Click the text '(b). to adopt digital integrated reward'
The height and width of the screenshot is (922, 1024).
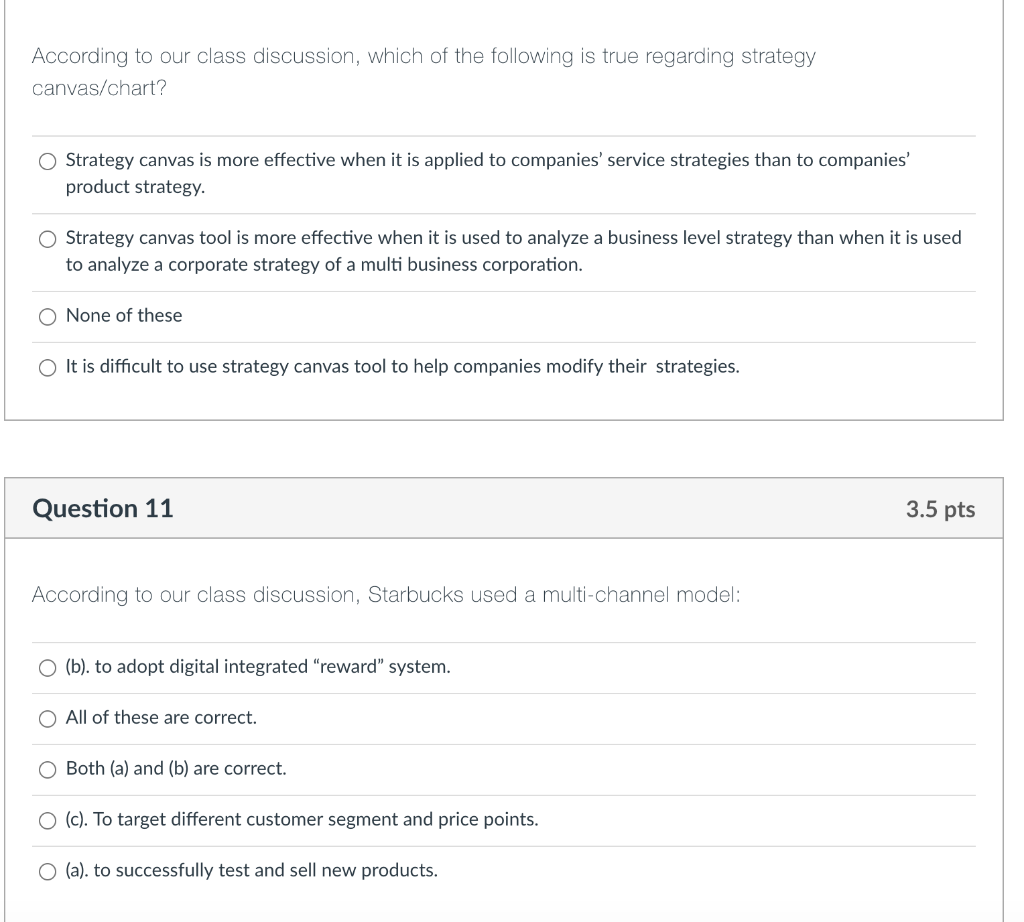258,666
